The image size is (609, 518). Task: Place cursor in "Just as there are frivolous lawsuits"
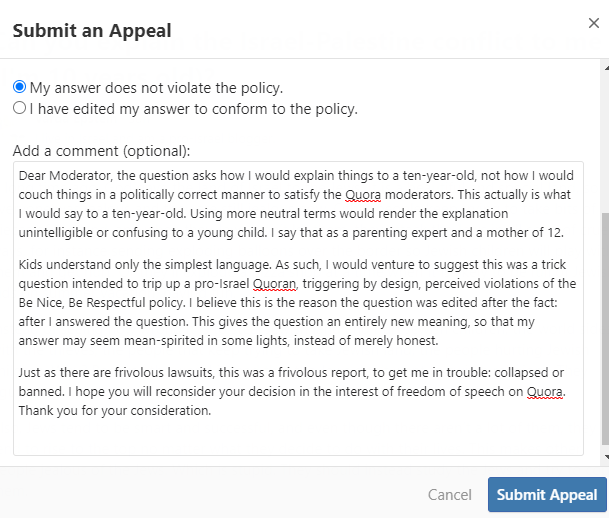coord(139,372)
